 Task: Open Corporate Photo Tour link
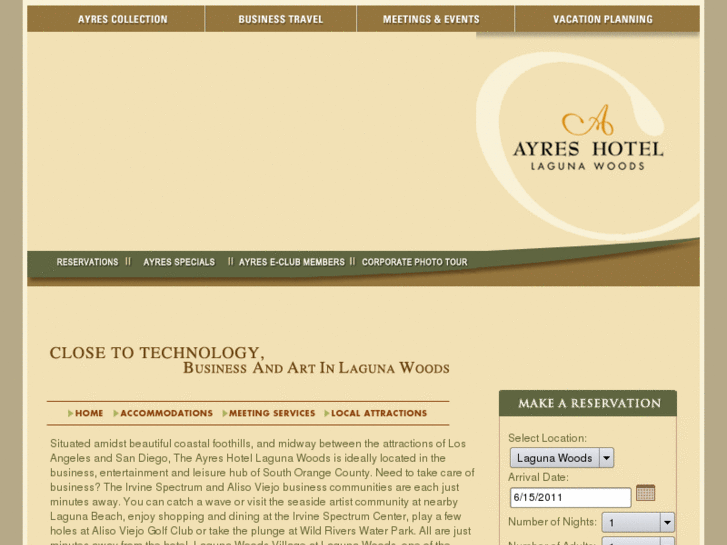tap(415, 262)
